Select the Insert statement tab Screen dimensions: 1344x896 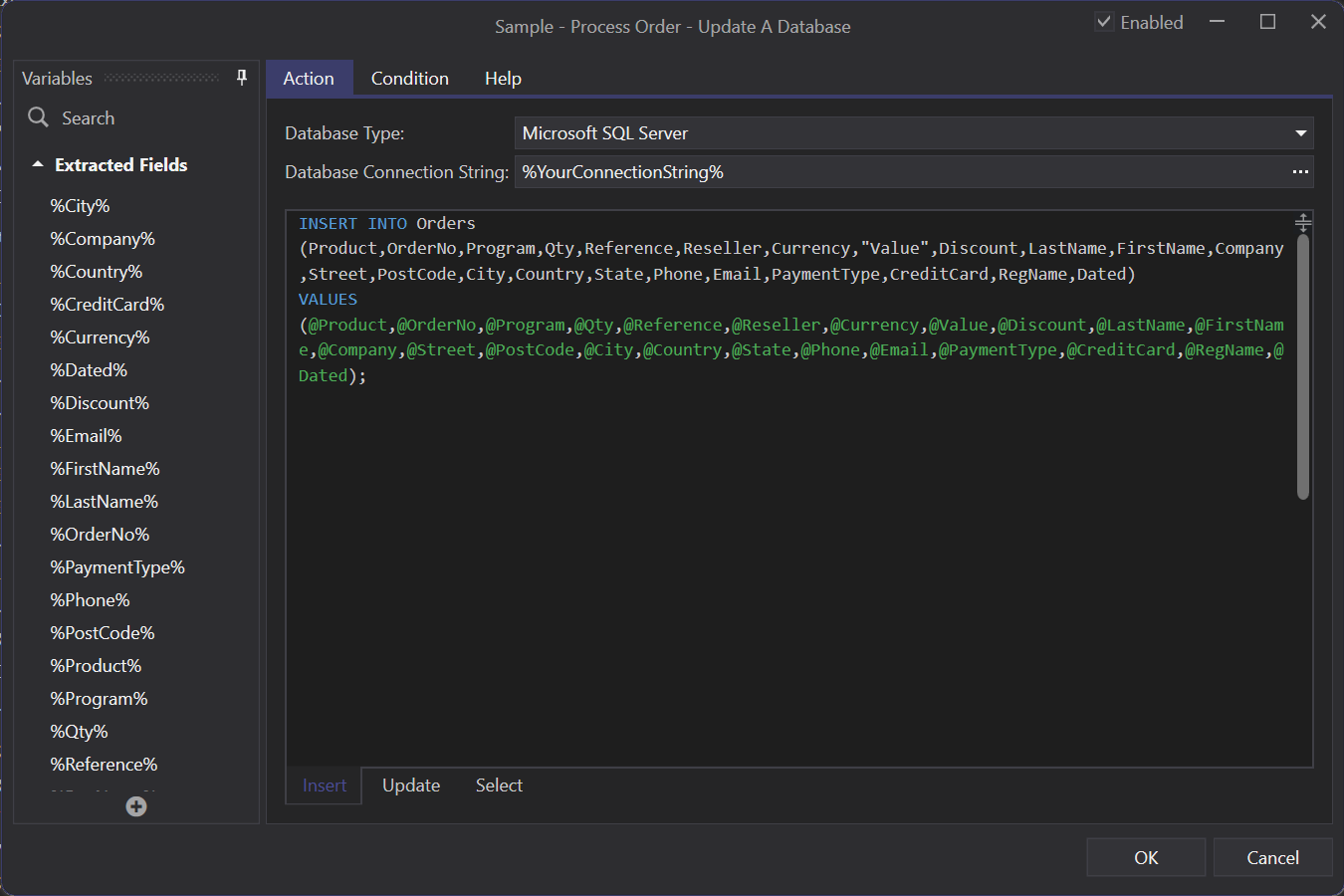point(325,785)
